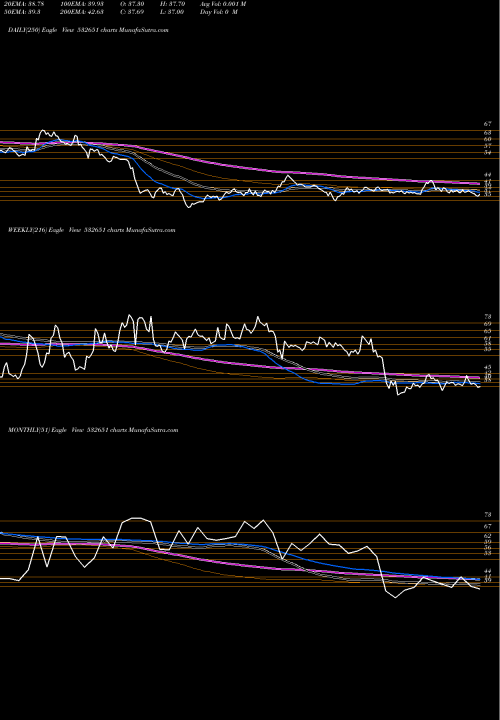Click the close price C: 37.69

pos(134,12)
